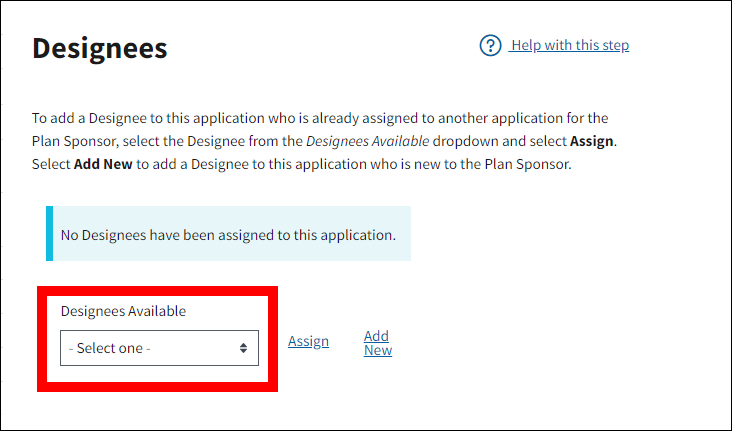Click the blue accent bar on the notice

[x=48, y=234]
